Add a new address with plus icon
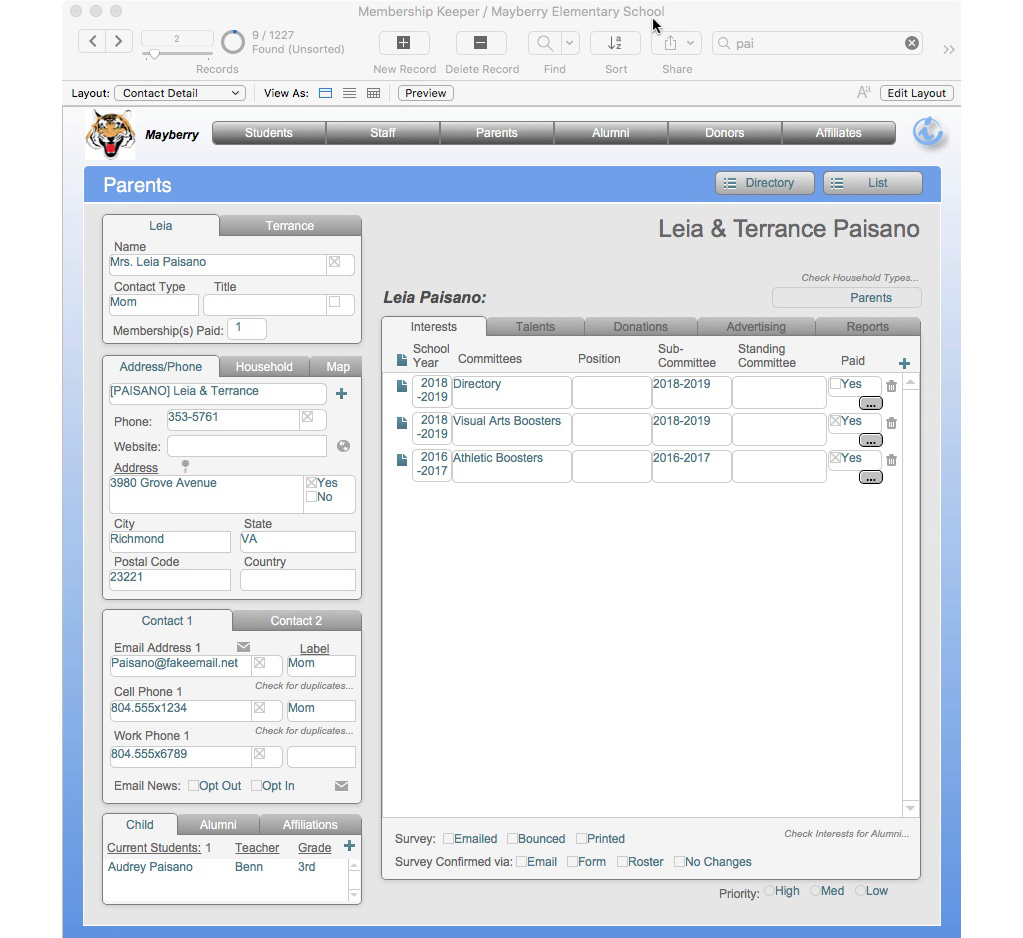 [341, 393]
